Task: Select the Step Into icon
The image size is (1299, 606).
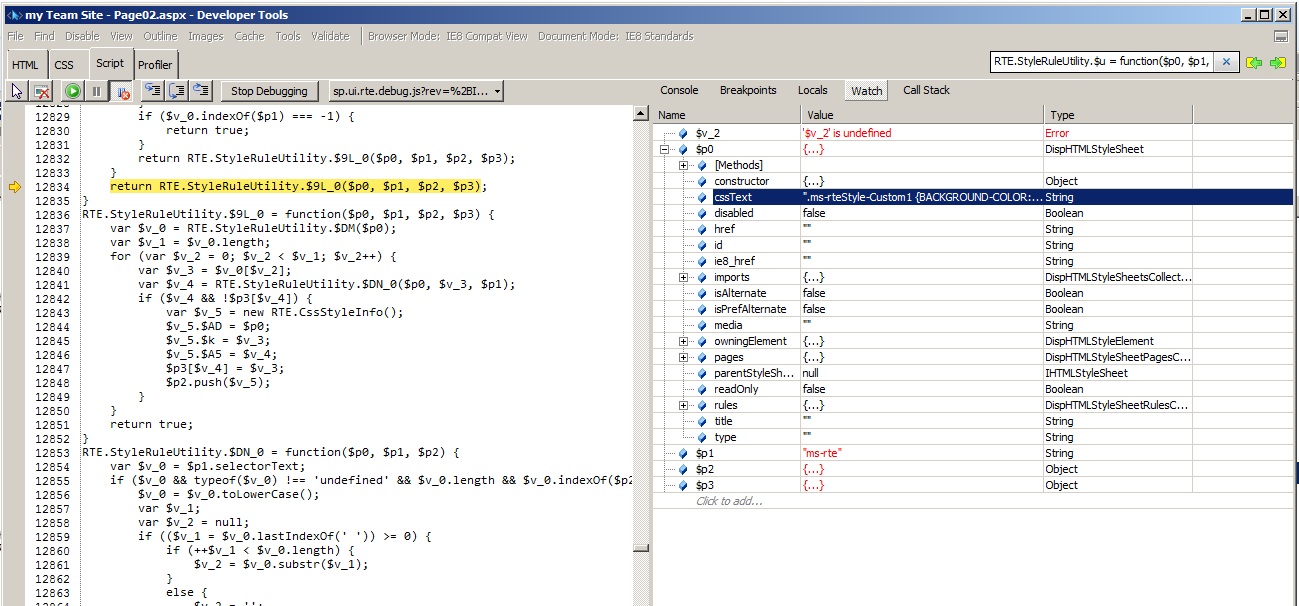Action: click(x=151, y=90)
